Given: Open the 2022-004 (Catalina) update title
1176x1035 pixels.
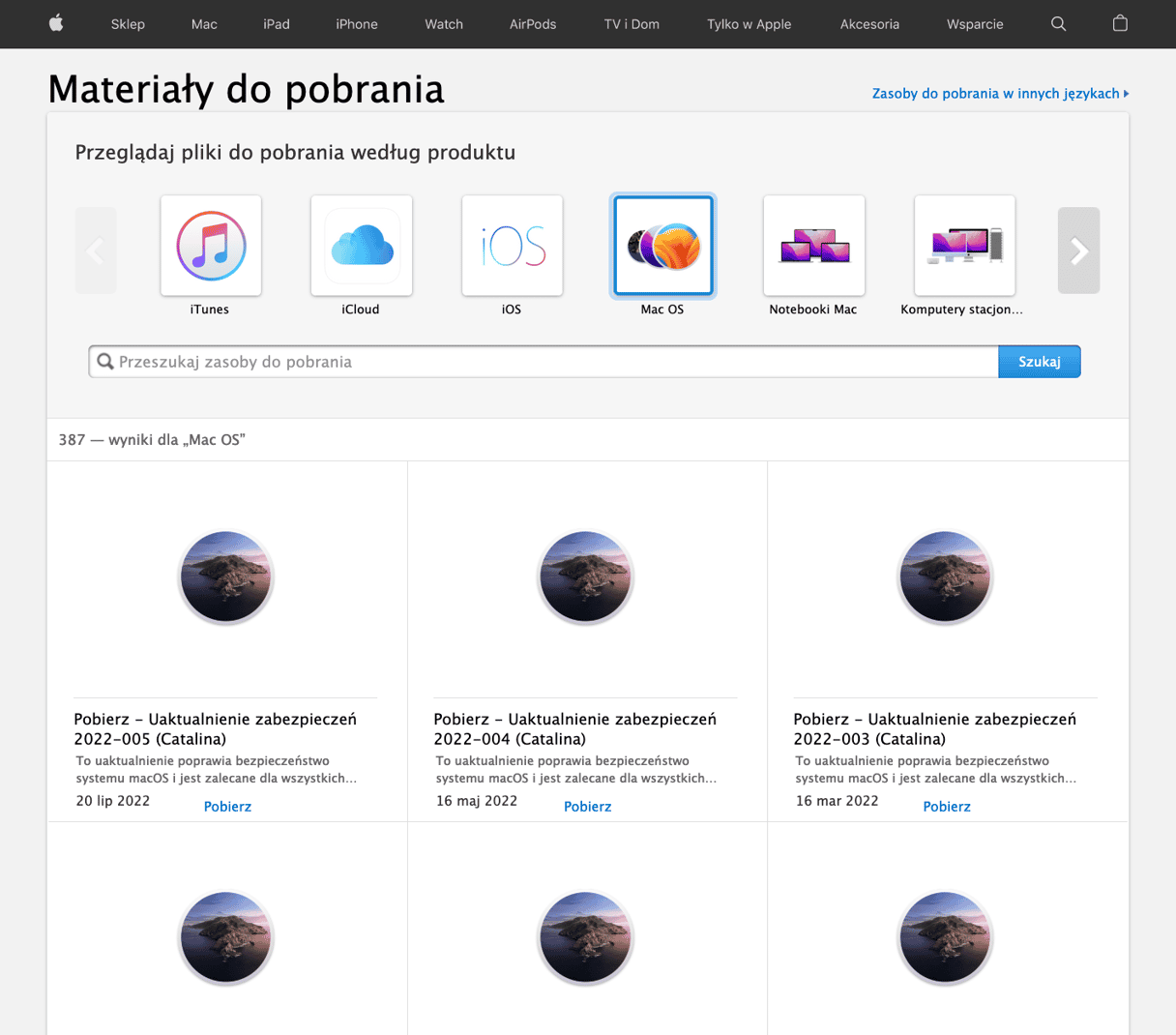Looking at the screenshot, I should coord(575,729).
